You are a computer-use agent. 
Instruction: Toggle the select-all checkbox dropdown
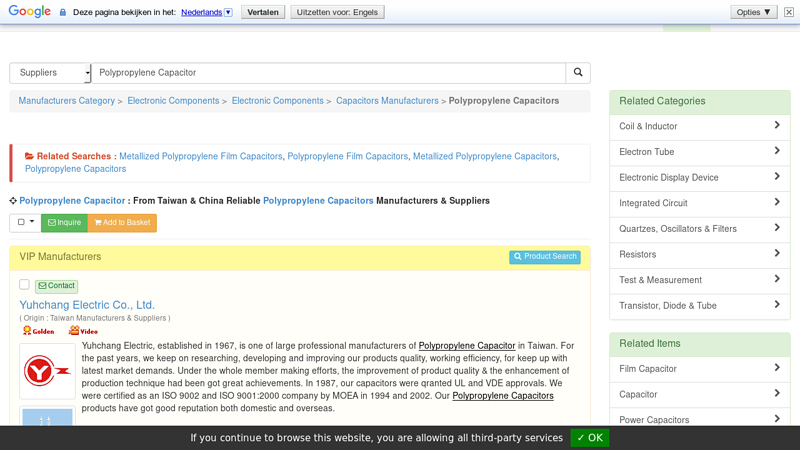click(x=26, y=223)
